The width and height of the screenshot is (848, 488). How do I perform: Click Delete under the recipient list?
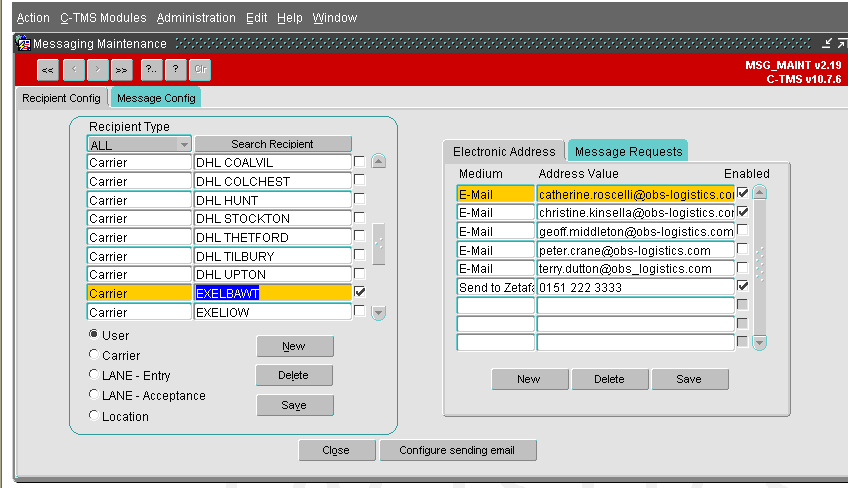(294, 375)
